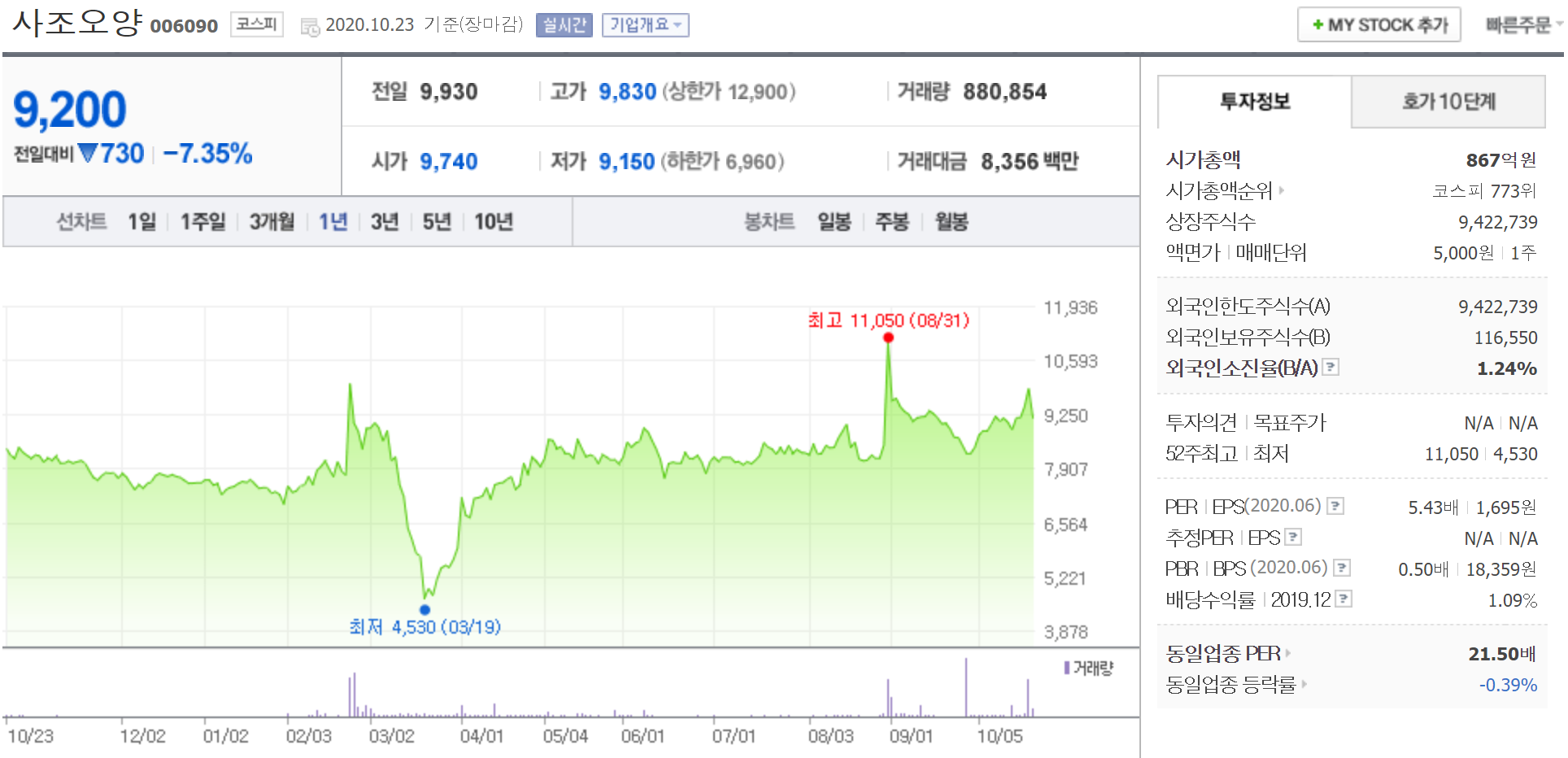Switch to the 호가10단계 tab
This screenshot has width=1568, height=758.
(x=1448, y=102)
